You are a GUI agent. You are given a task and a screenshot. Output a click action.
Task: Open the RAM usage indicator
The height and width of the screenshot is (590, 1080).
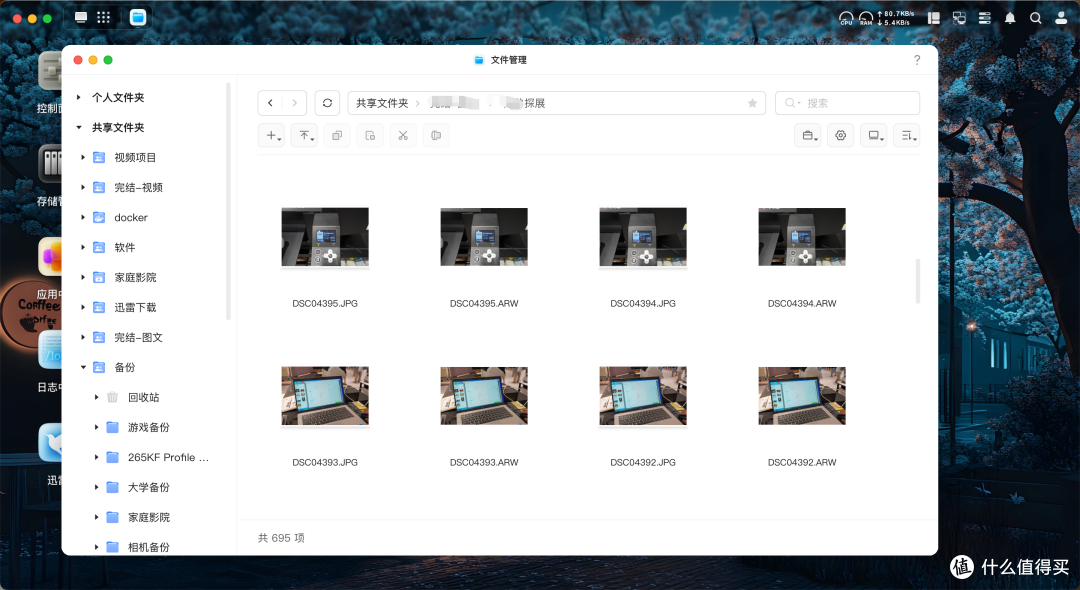[866, 19]
